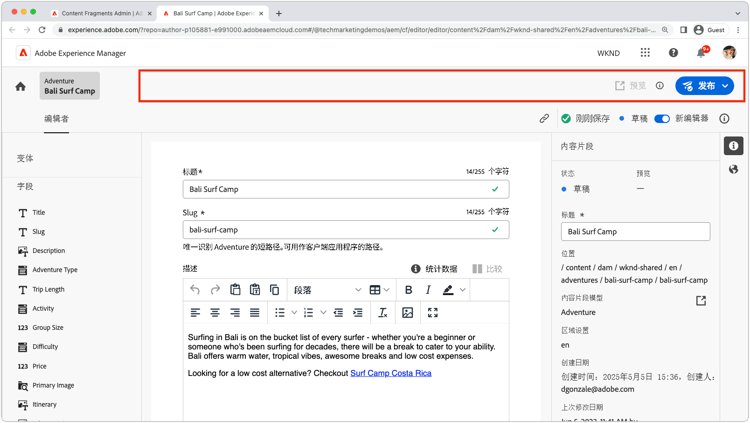Open Surf Camp Costa Rica link
The width and height of the screenshot is (750, 423).
point(391,373)
